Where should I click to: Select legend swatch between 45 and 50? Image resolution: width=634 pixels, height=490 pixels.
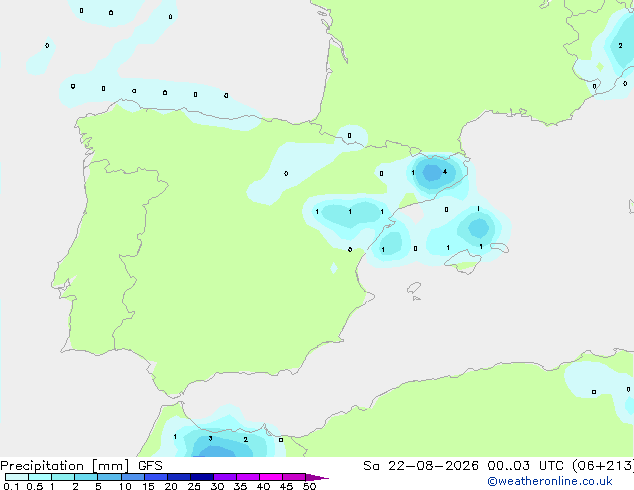294,477
